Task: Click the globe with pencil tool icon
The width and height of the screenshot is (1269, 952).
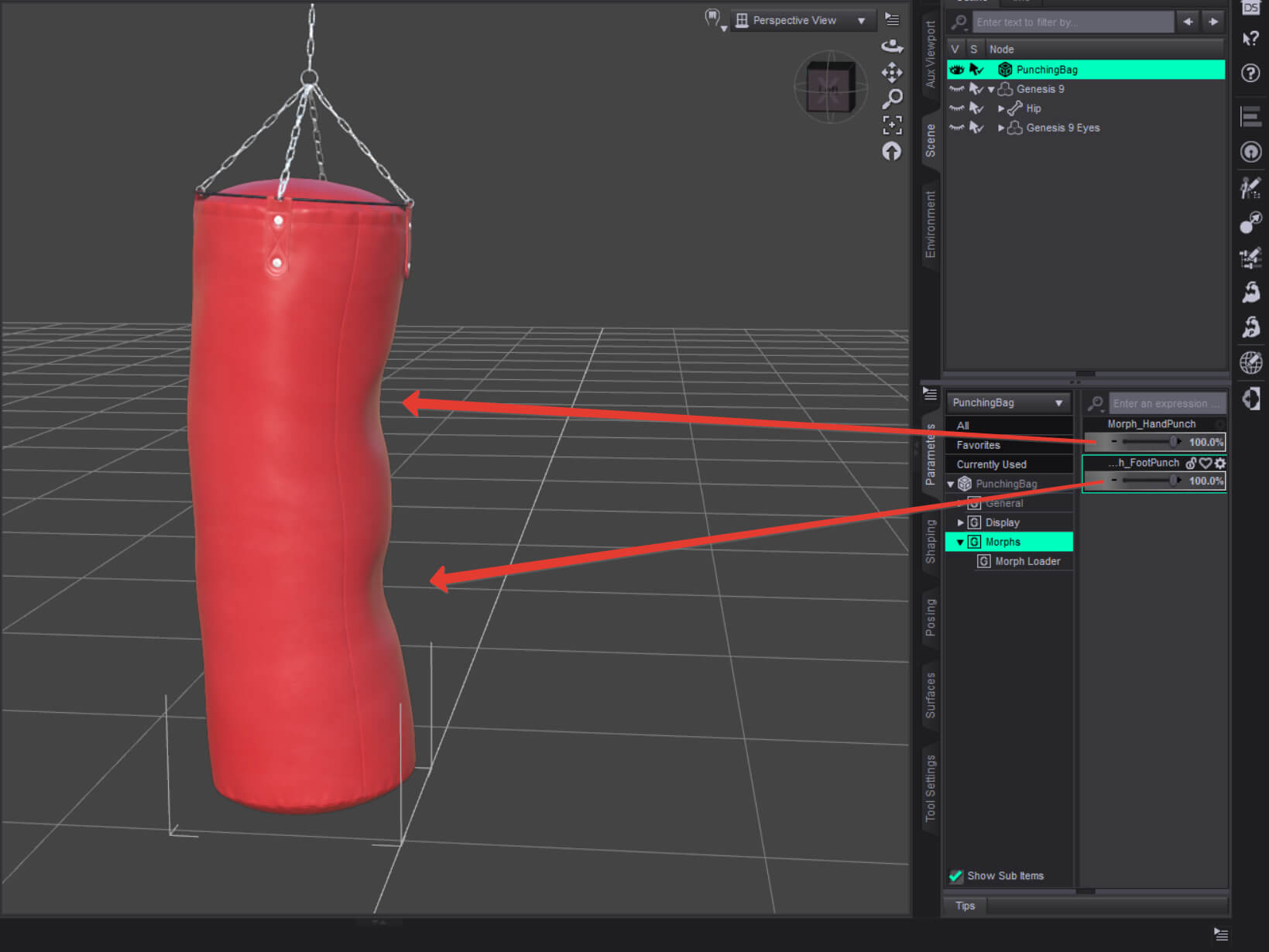Action: pyautogui.click(x=1250, y=362)
